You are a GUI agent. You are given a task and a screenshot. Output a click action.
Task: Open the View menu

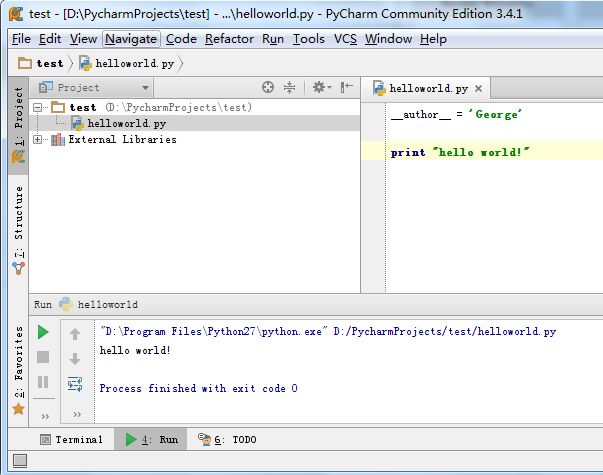pyautogui.click(x=83, y=39)
